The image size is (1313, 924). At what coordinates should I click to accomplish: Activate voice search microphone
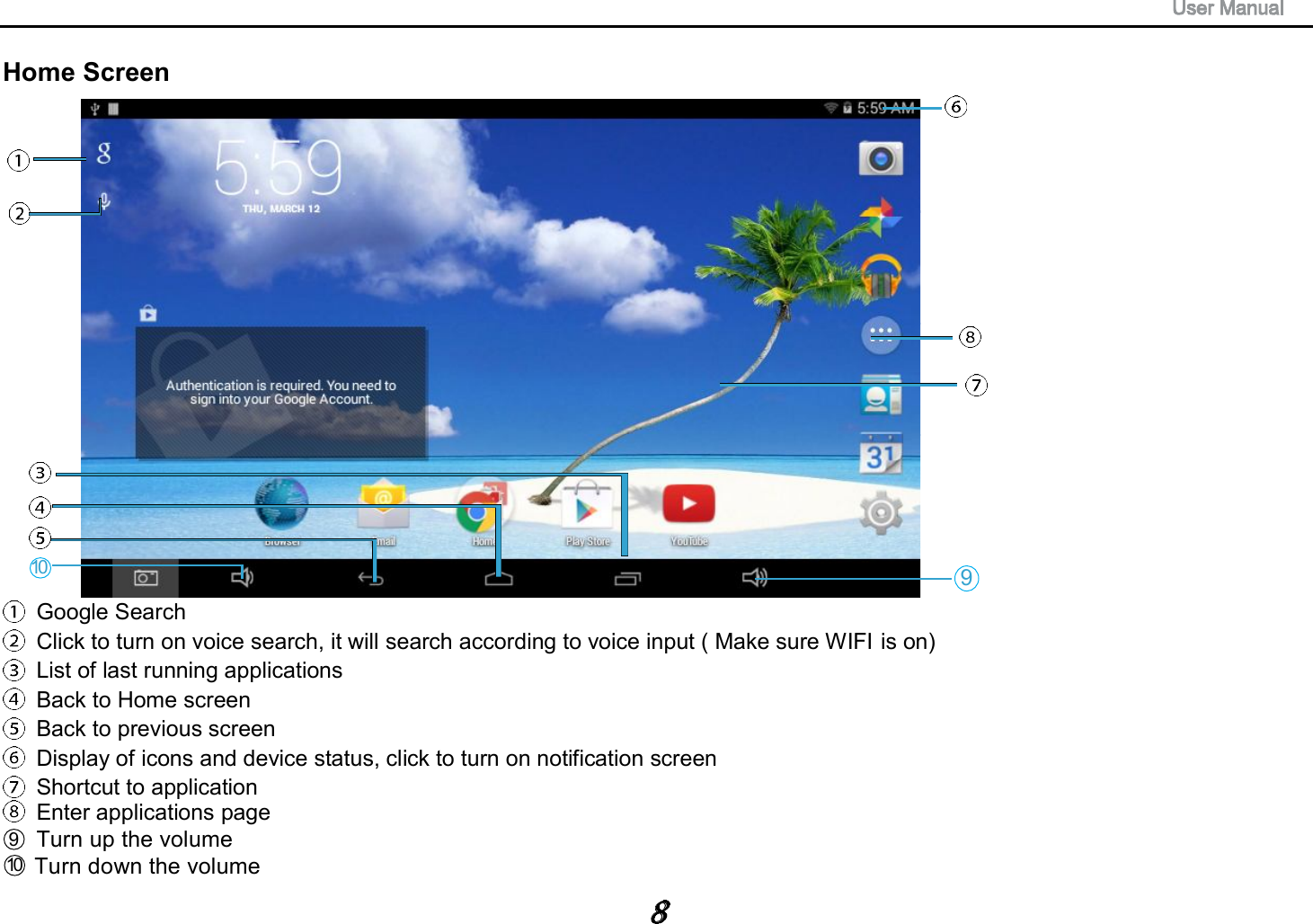click(x=104, y=201)
